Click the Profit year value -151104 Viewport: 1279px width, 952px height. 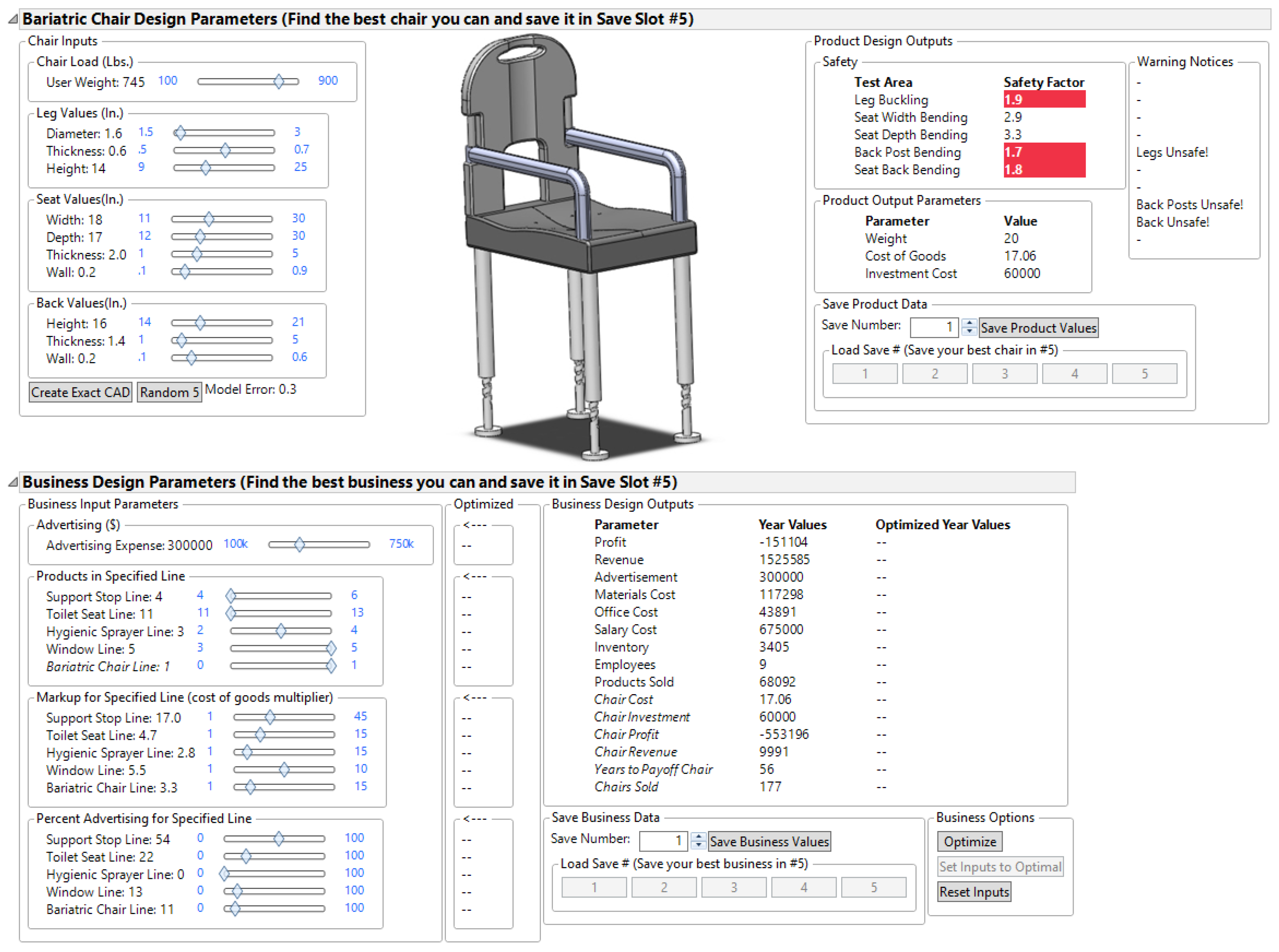pyautogui.click(x=784, y=542)
